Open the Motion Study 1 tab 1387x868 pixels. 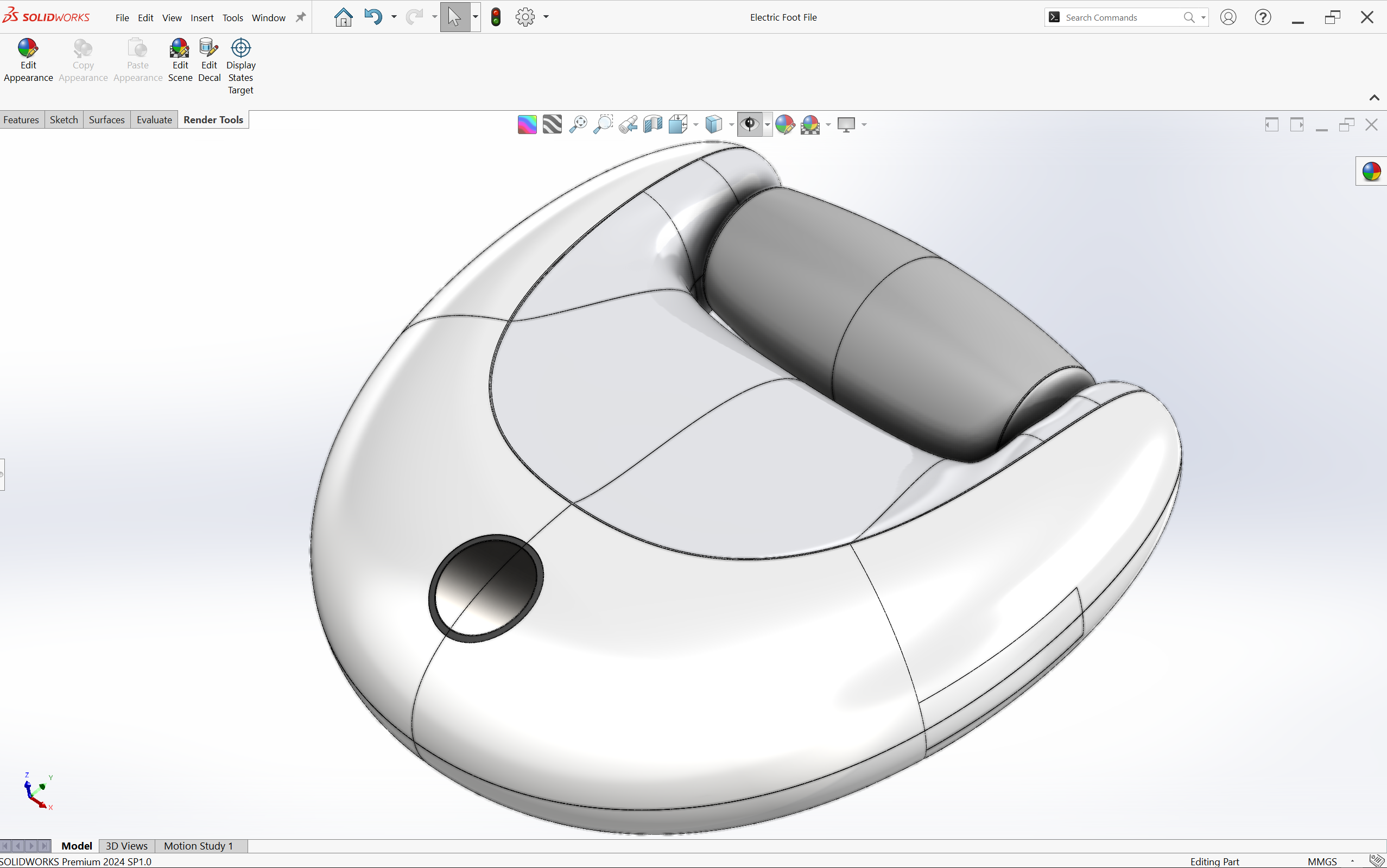pos(198,846)
